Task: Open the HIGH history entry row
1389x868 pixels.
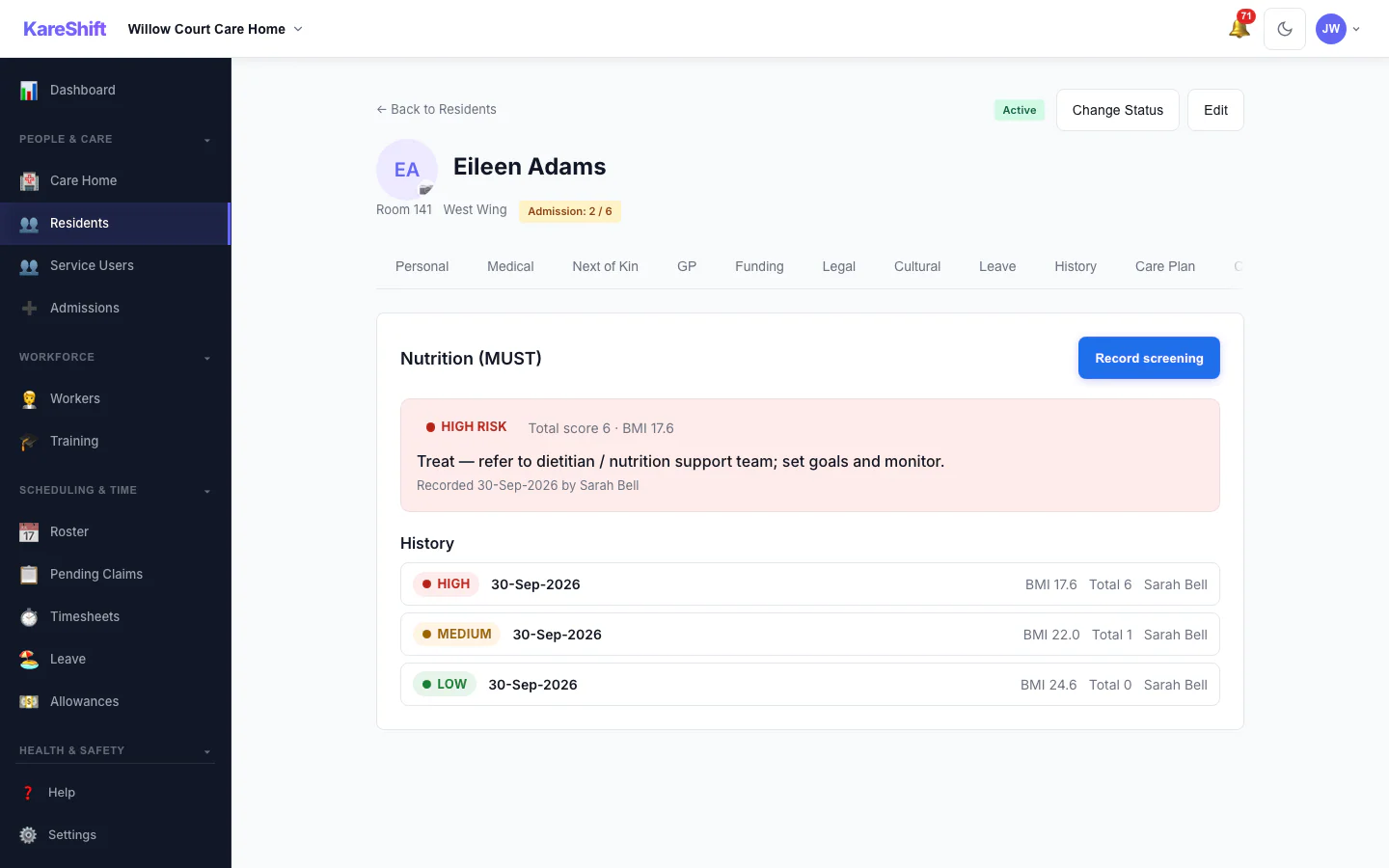Action: click(x=810, y=584)
